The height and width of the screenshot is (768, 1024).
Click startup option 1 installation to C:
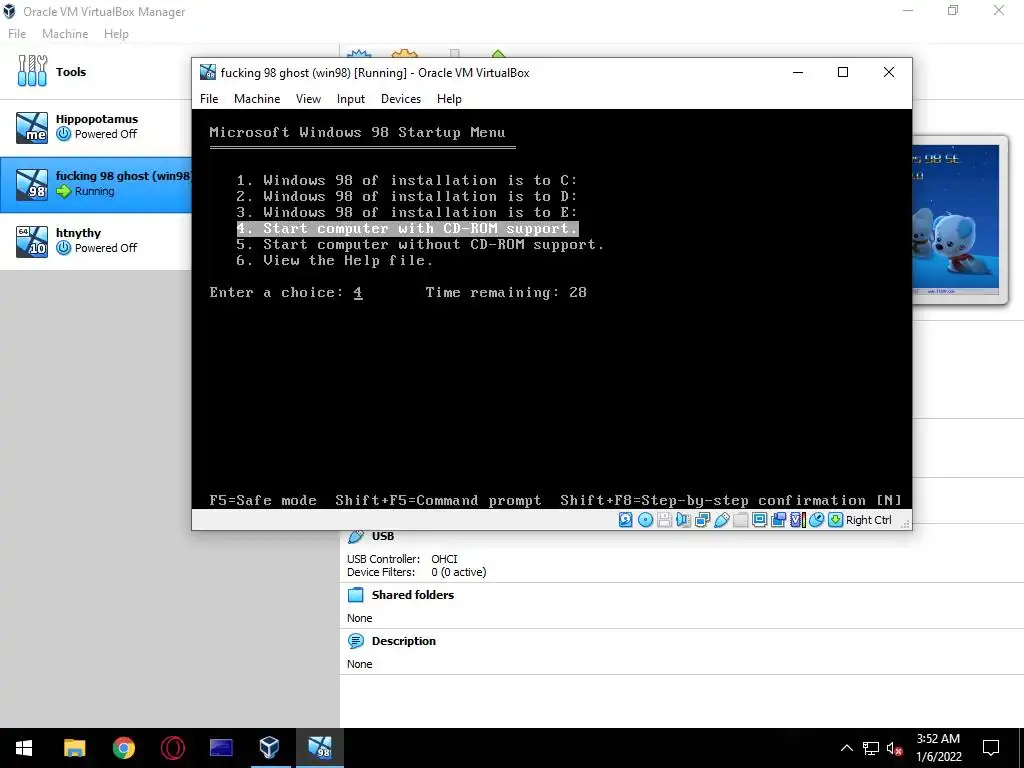[407, 180]
